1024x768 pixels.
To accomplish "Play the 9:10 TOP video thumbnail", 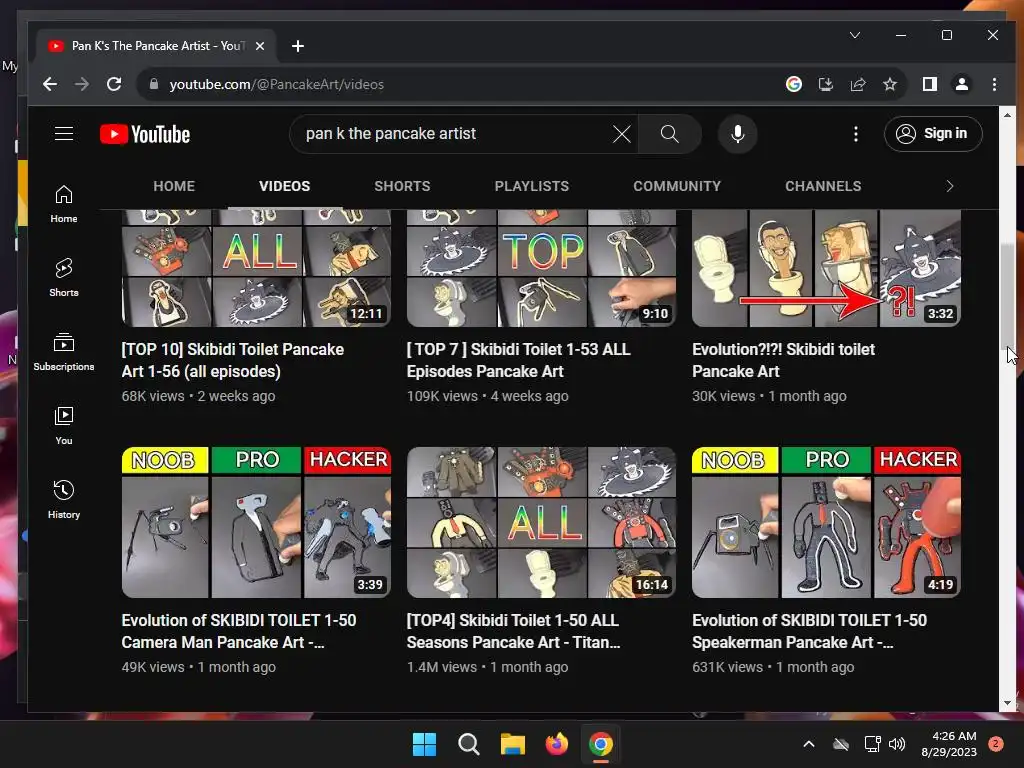I will click(x=541, y=268).
